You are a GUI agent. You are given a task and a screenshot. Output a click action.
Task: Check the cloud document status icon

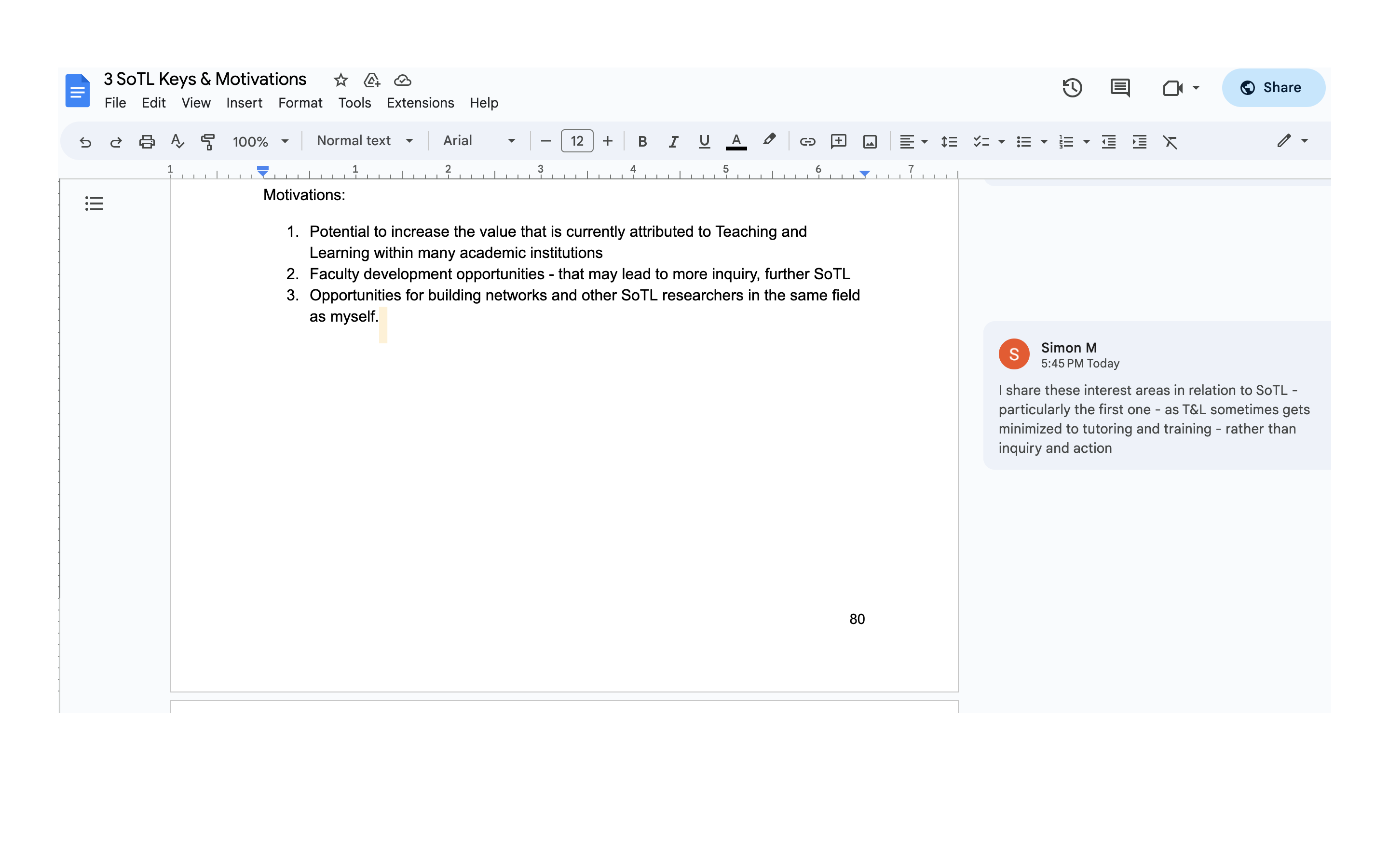403,80
